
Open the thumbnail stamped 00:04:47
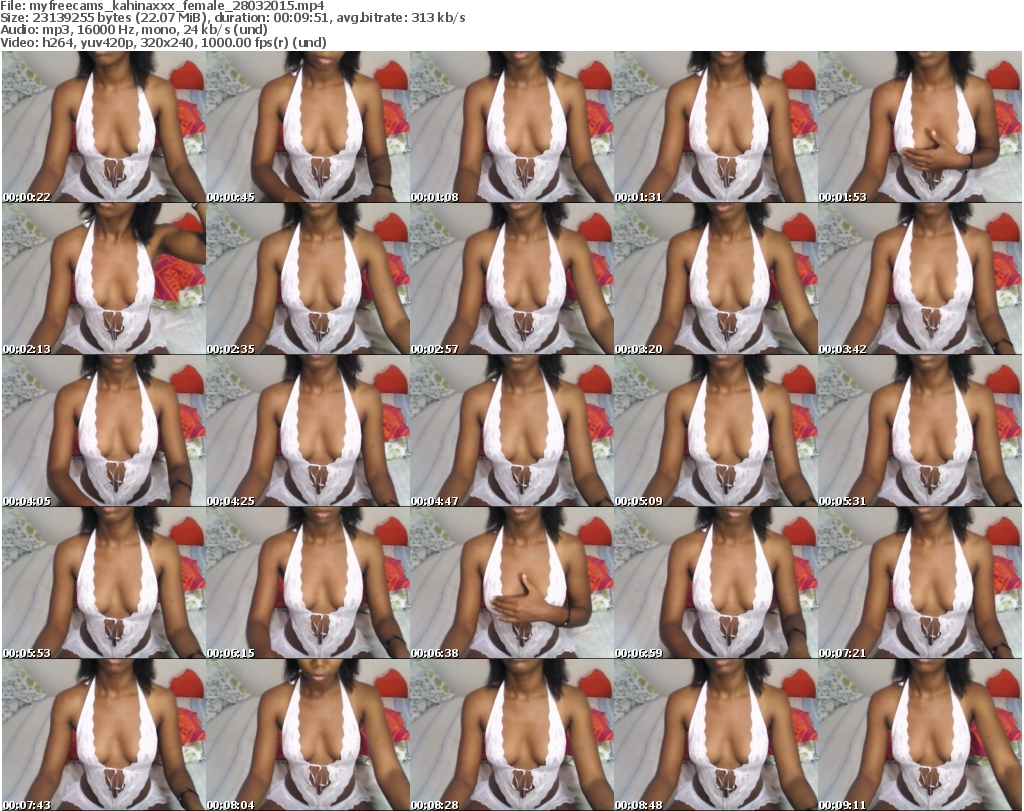(x=511, y=431)
